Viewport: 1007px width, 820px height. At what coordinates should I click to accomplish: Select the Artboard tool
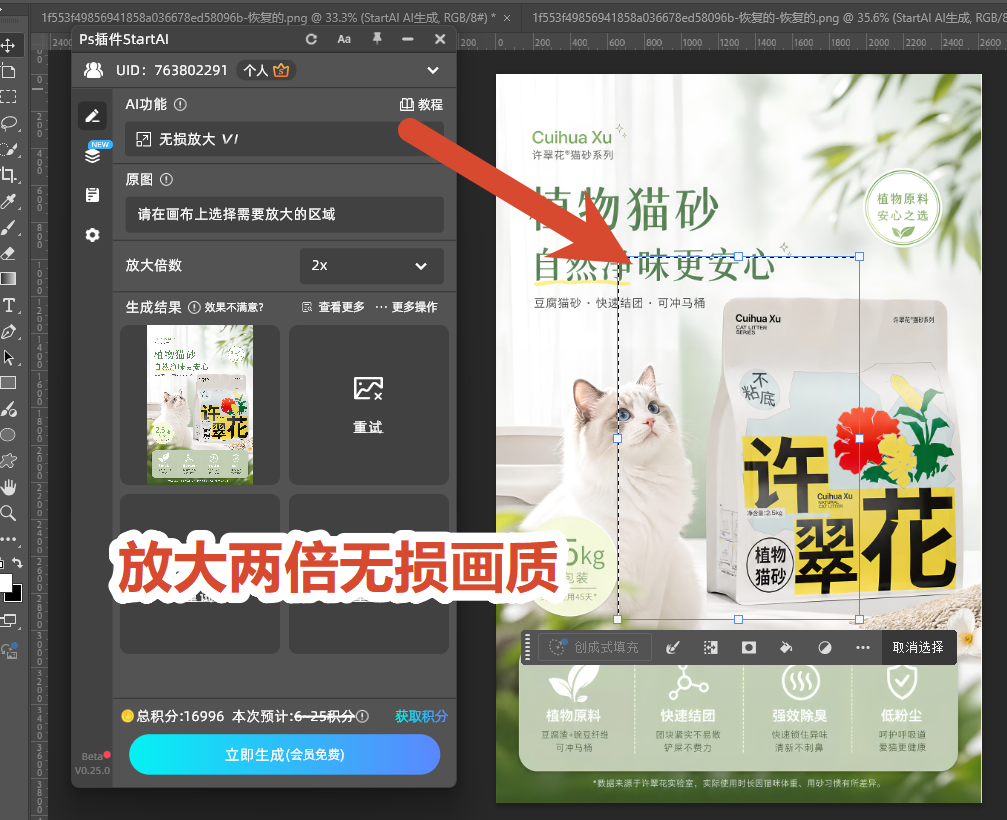[8, 71]
